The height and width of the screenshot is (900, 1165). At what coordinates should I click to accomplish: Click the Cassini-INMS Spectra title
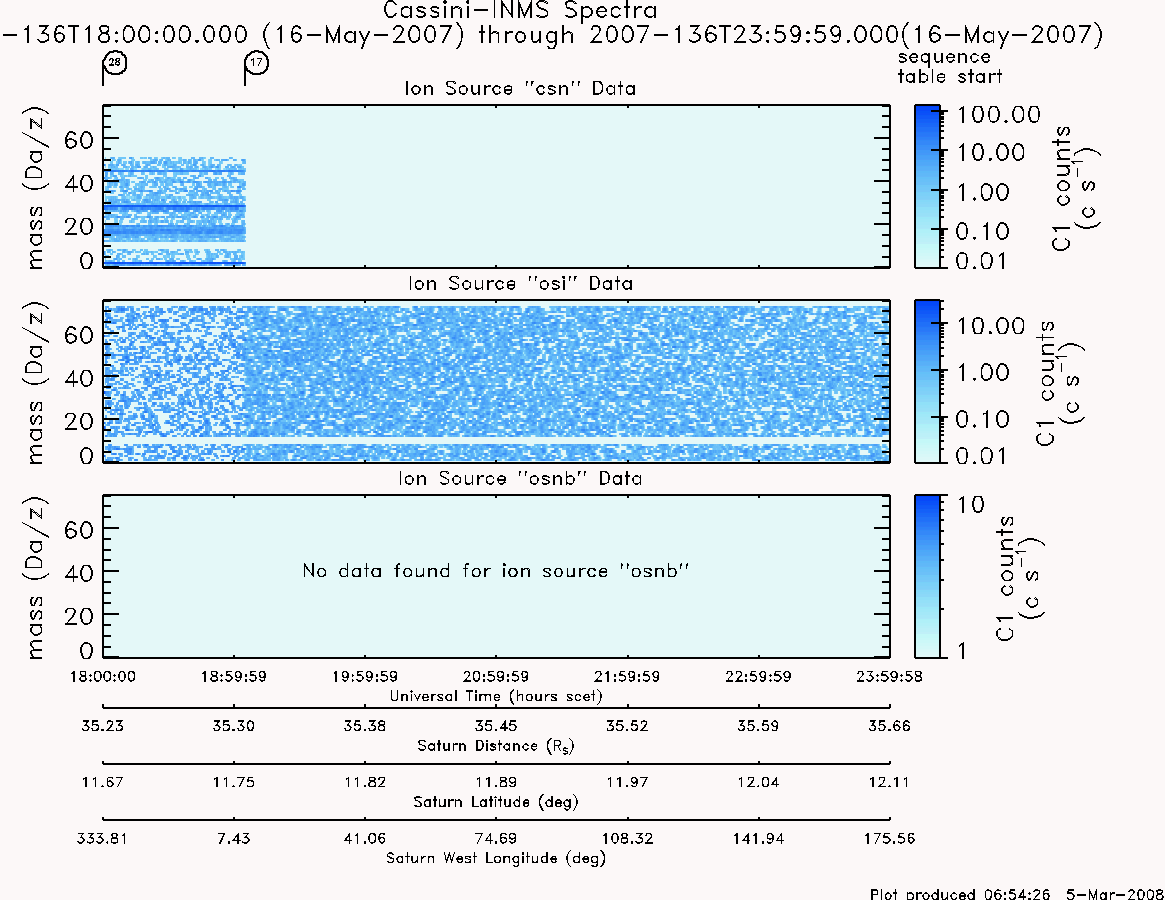click(x=520, y=11)
